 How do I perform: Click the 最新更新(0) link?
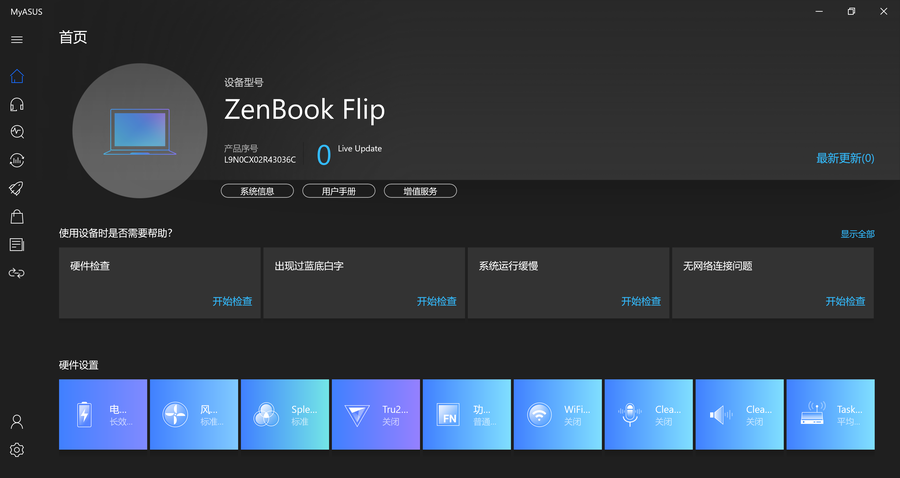click(845, 158)
